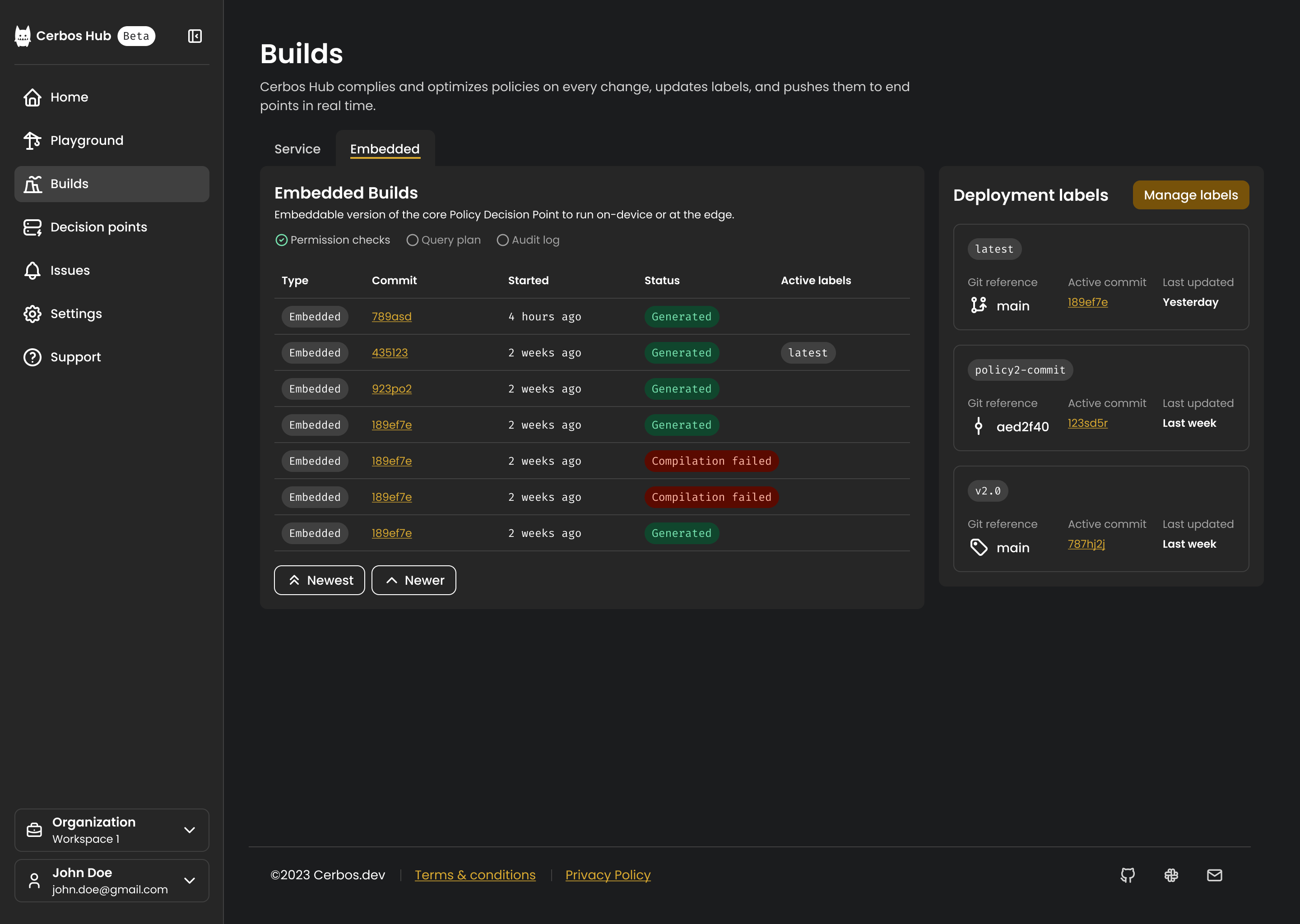
Task: Open Settings using the gear icon
Action: pos(32,314)
